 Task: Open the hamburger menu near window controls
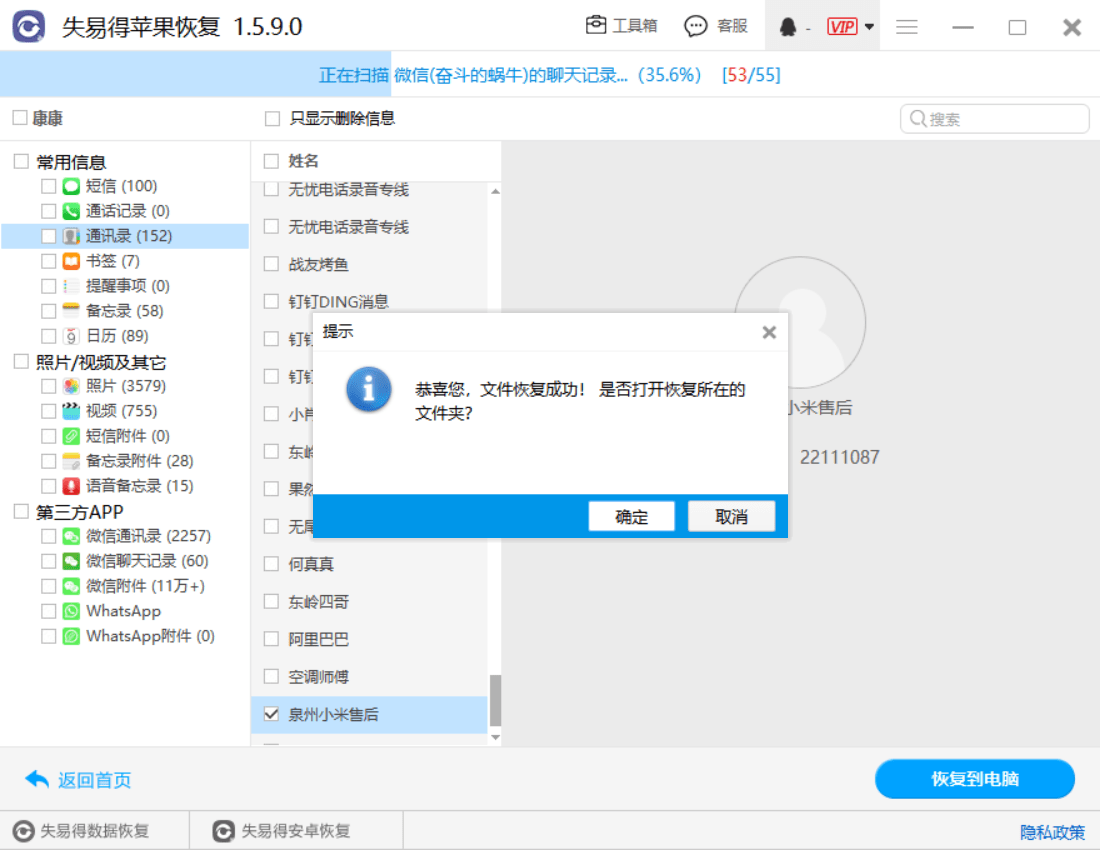coord(907,26)
